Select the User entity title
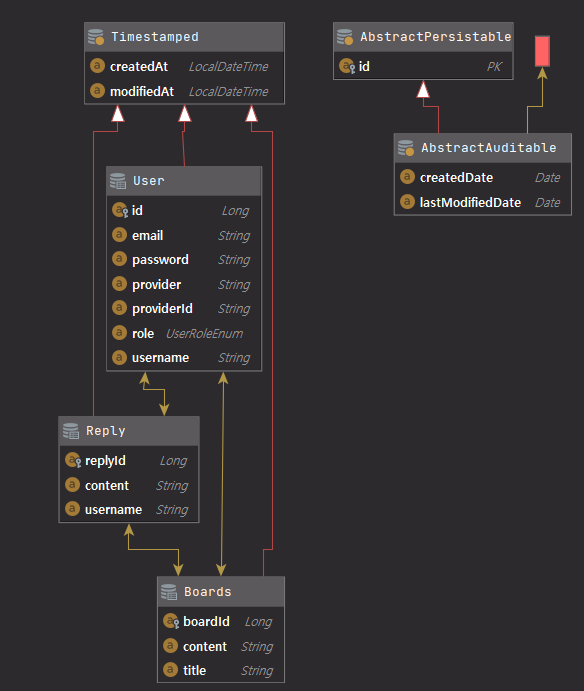Image resolution: width=584 pixels, height=691 pixels. pos(149,181)
